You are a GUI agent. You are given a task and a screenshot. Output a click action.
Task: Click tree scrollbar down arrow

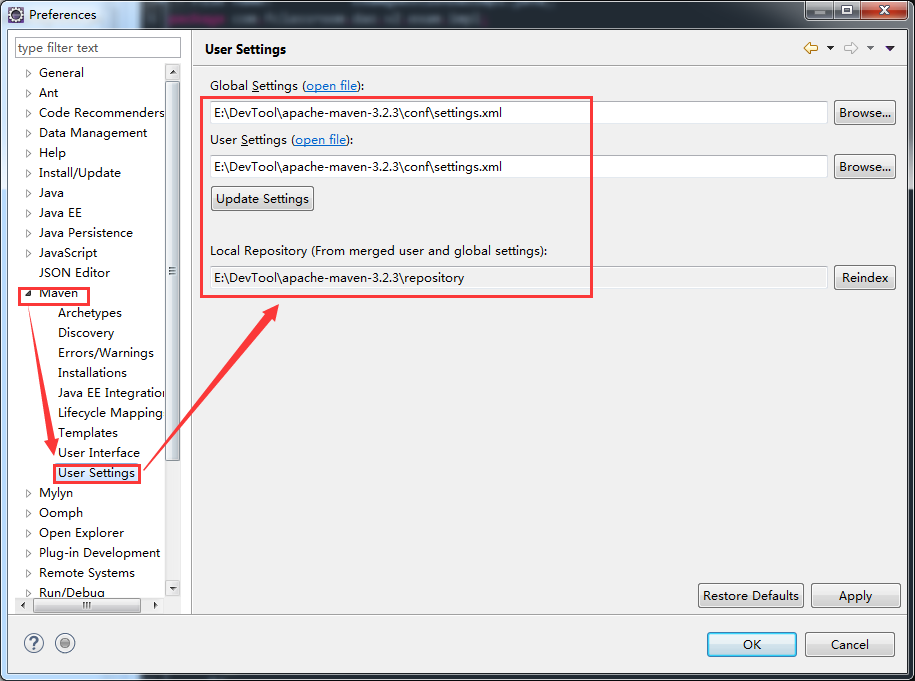173,588
